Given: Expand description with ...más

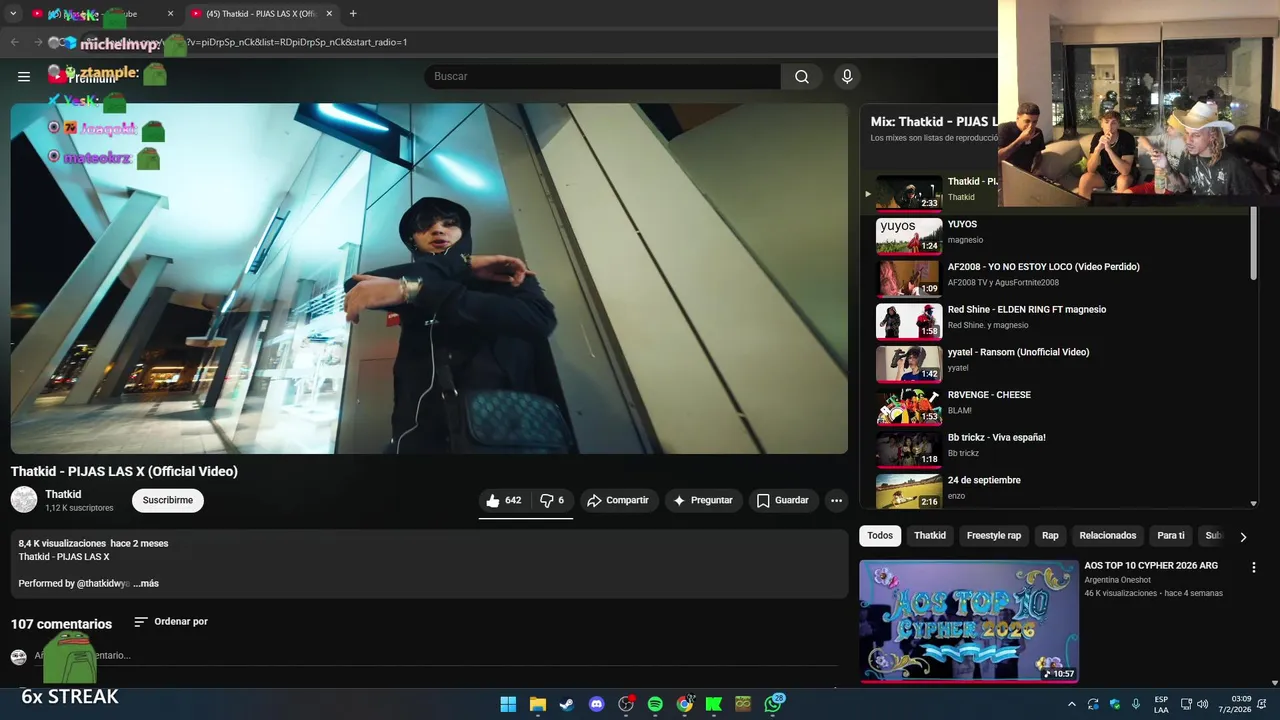Looking at the screenshot, I should pyautogui.click(x=146, y=583).
